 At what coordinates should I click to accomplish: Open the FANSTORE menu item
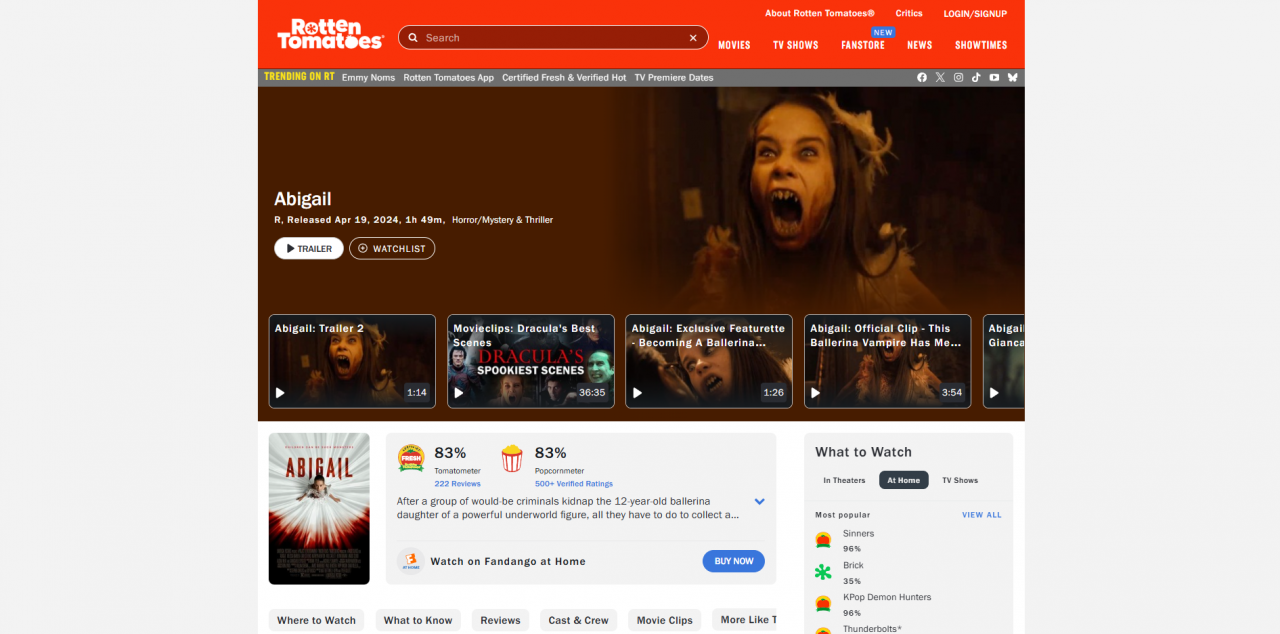tap(863, 45)
